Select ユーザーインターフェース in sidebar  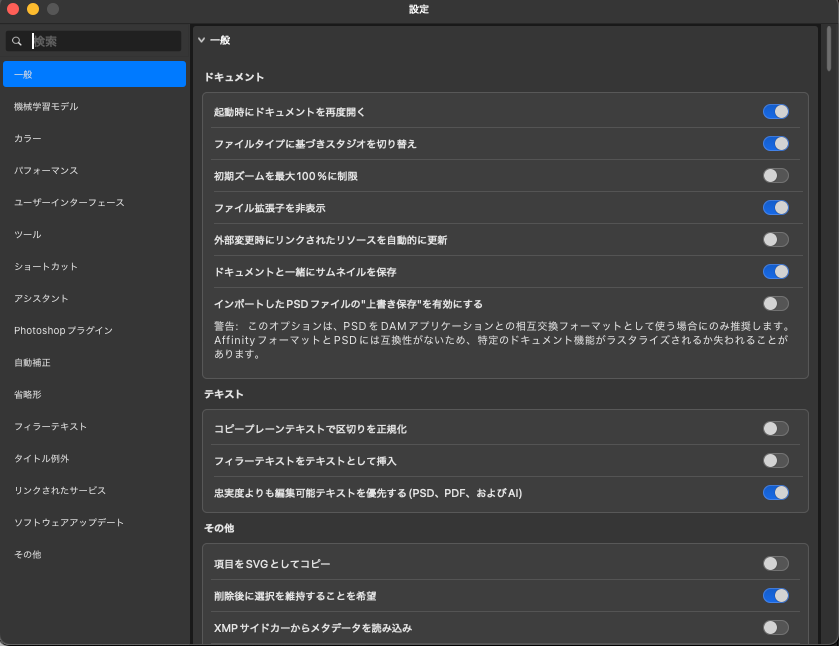coord(69,202)
